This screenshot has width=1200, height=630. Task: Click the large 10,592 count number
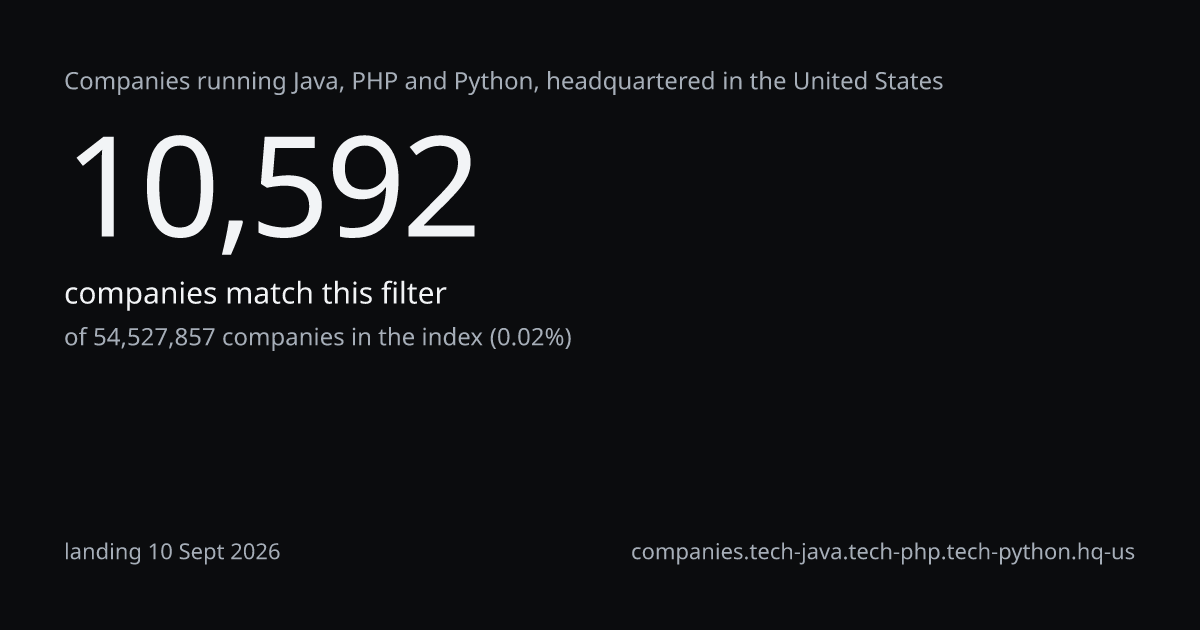click(272, 189)
